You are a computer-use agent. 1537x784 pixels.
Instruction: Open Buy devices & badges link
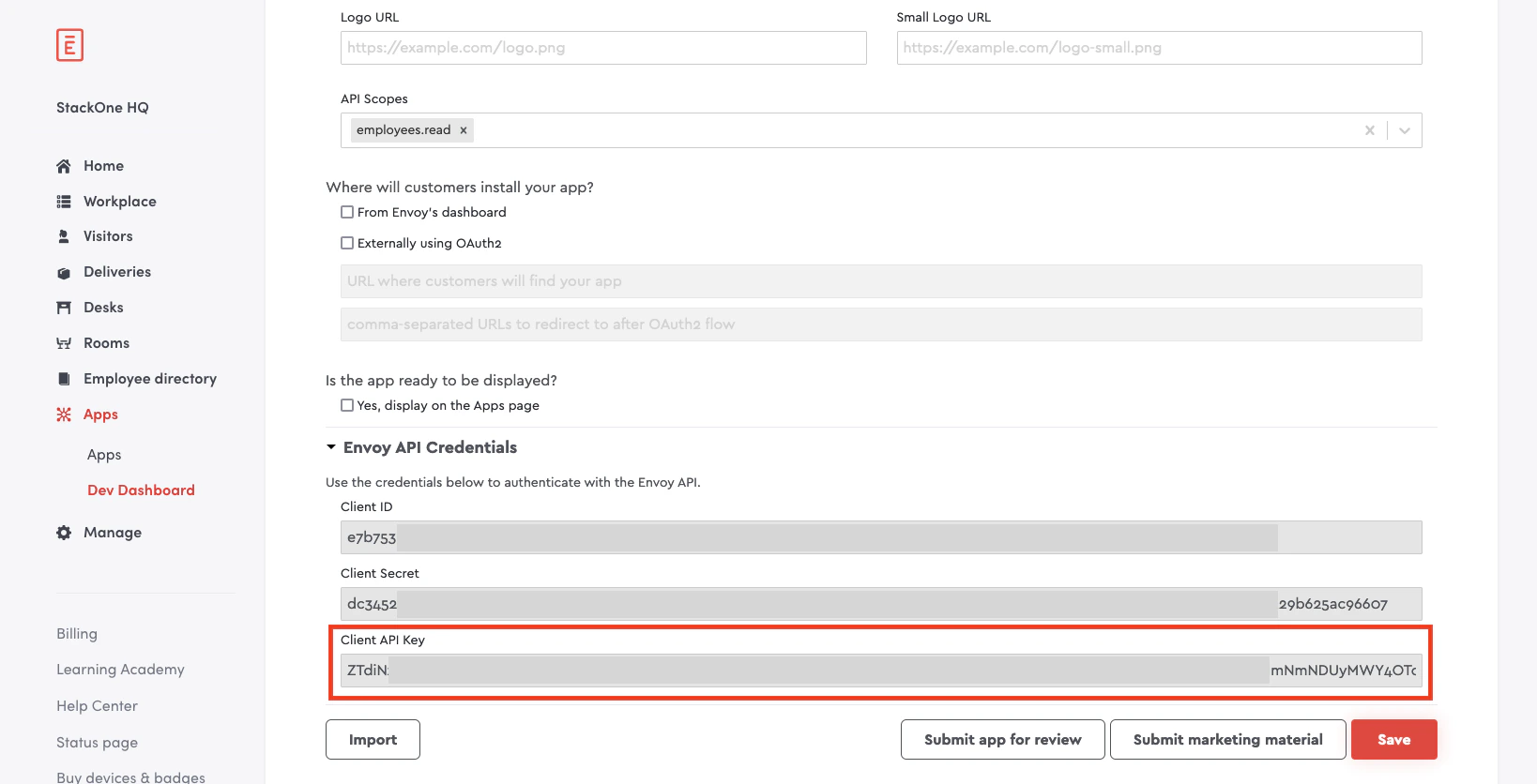(130, 777)
